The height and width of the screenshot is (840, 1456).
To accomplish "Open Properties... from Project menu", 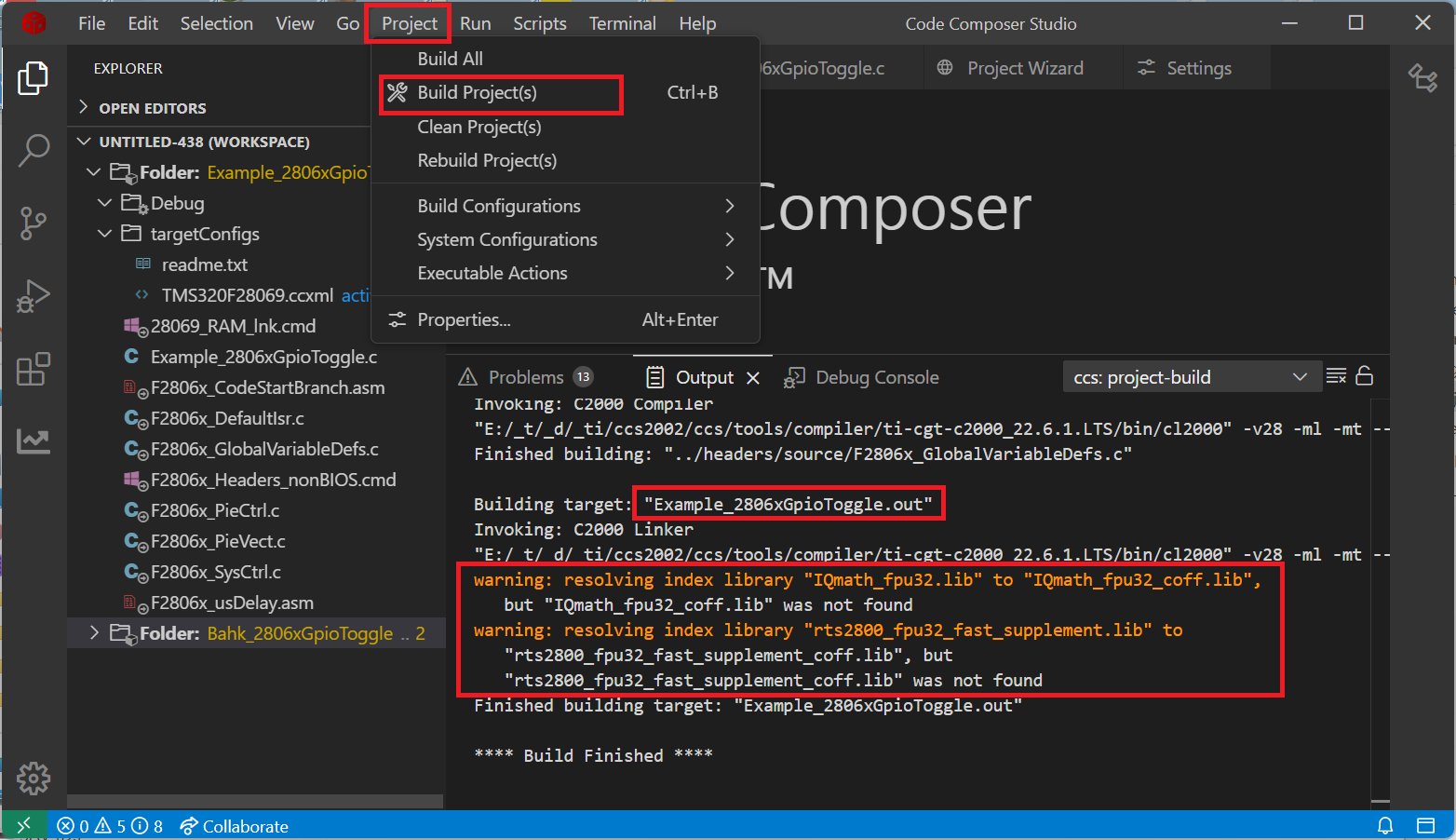I will point(566,319).
